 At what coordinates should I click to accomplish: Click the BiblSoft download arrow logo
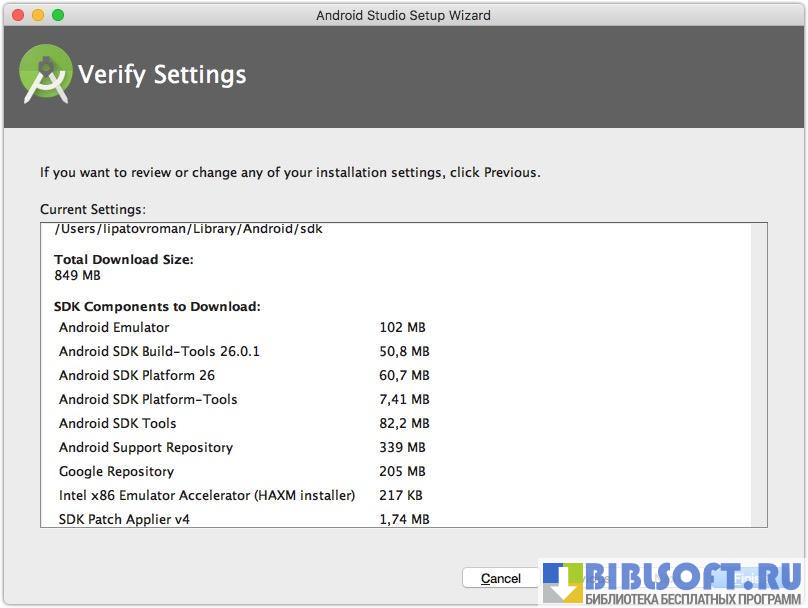[x=563, y=583]
